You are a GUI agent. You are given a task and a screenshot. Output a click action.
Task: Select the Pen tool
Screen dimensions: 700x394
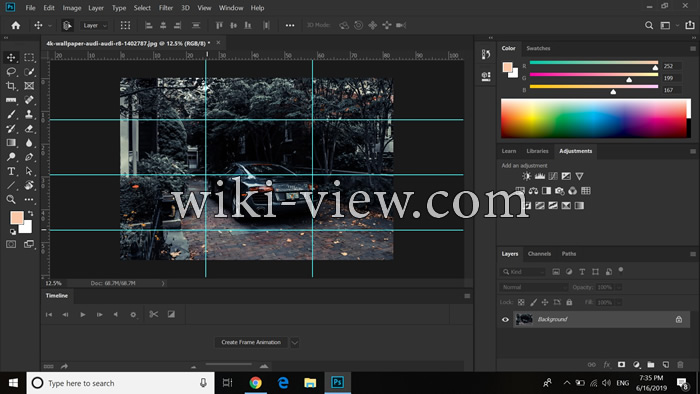29,157
